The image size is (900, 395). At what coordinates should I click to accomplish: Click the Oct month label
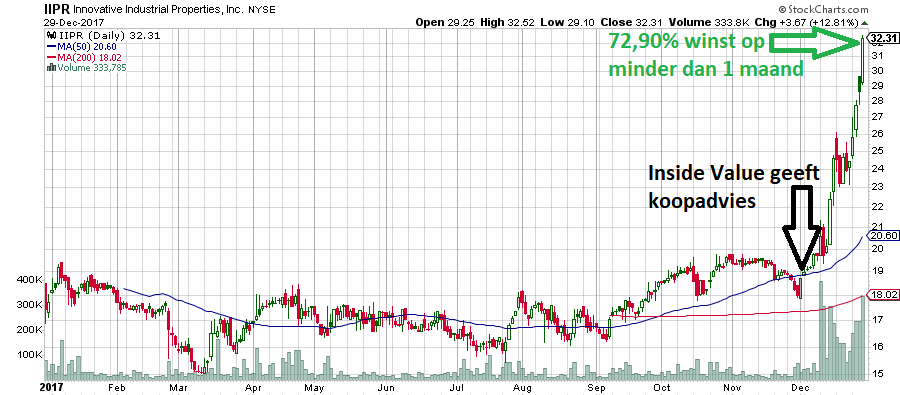(662, 388)
